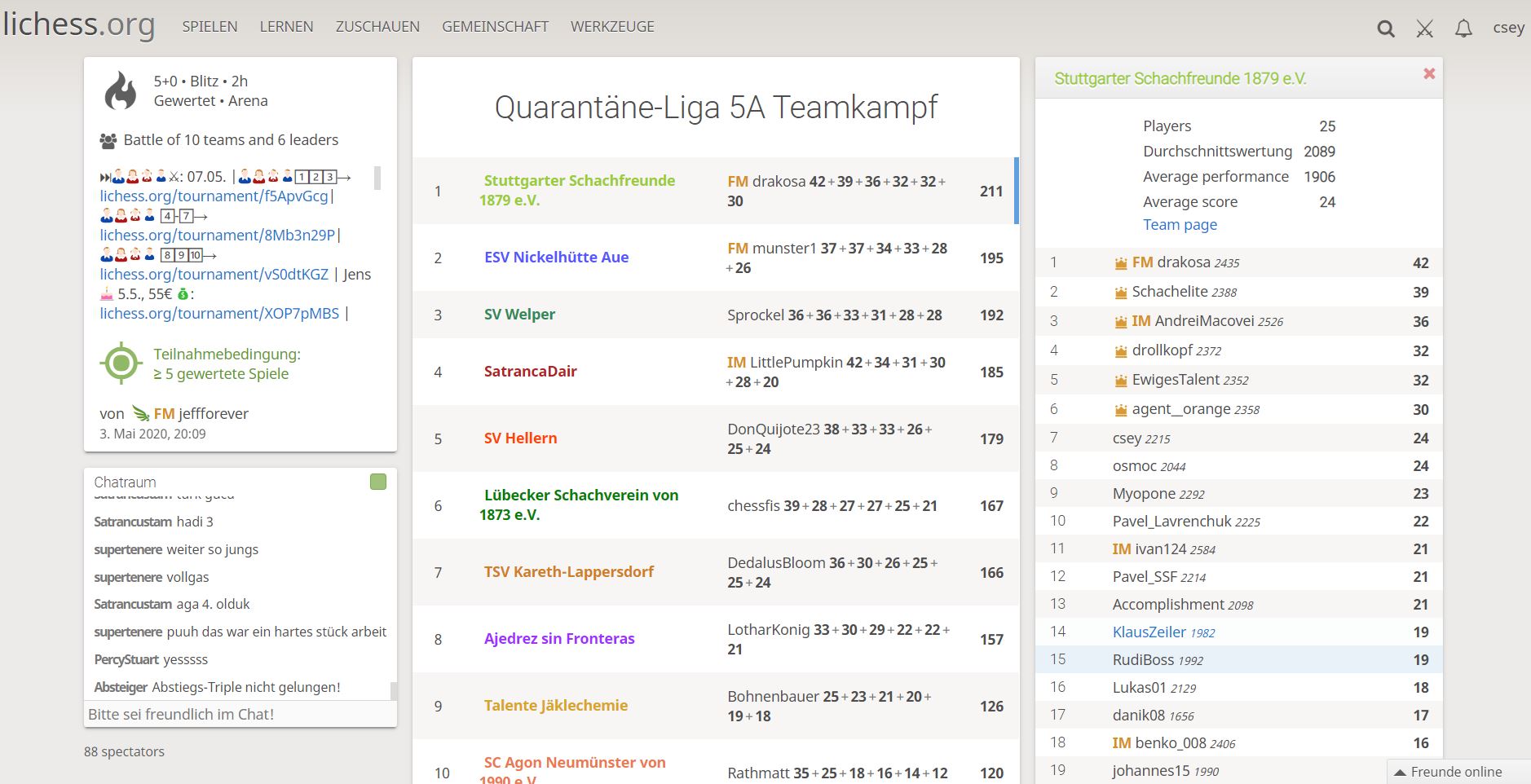Close the Stuttgarter Schachfreunde team panel
Image resolution: width=1531 pixels, height=784 pixels.
pyautogui.click(x=1429, y=73)
